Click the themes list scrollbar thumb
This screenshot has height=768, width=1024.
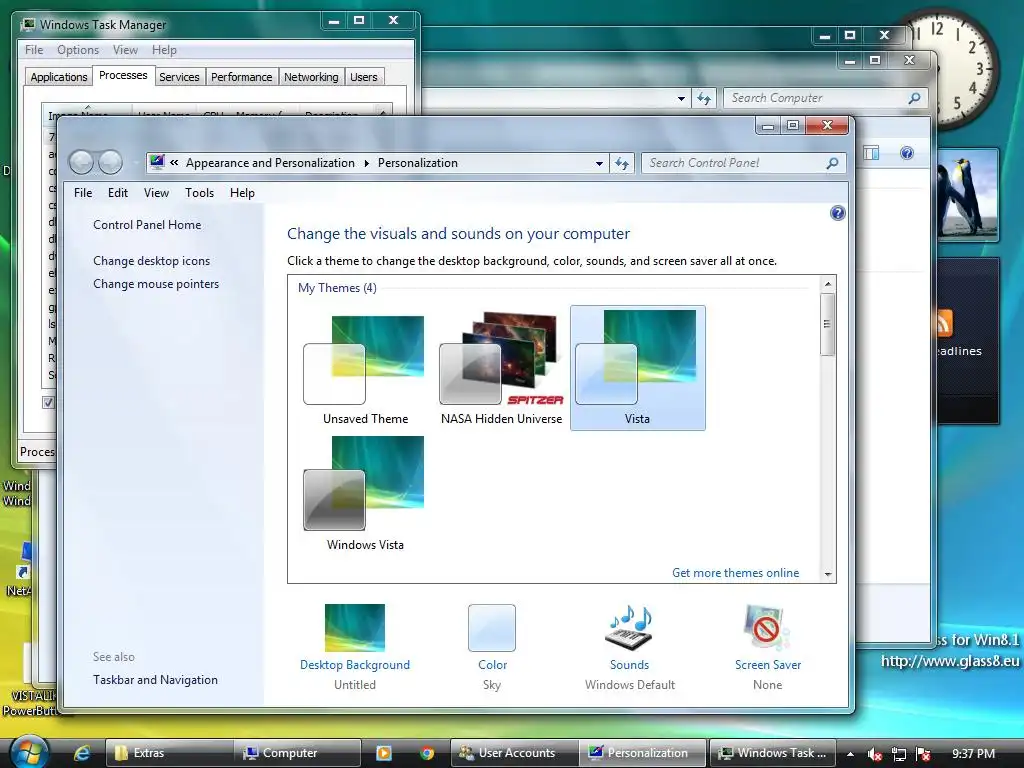click(x=827, y=324)
